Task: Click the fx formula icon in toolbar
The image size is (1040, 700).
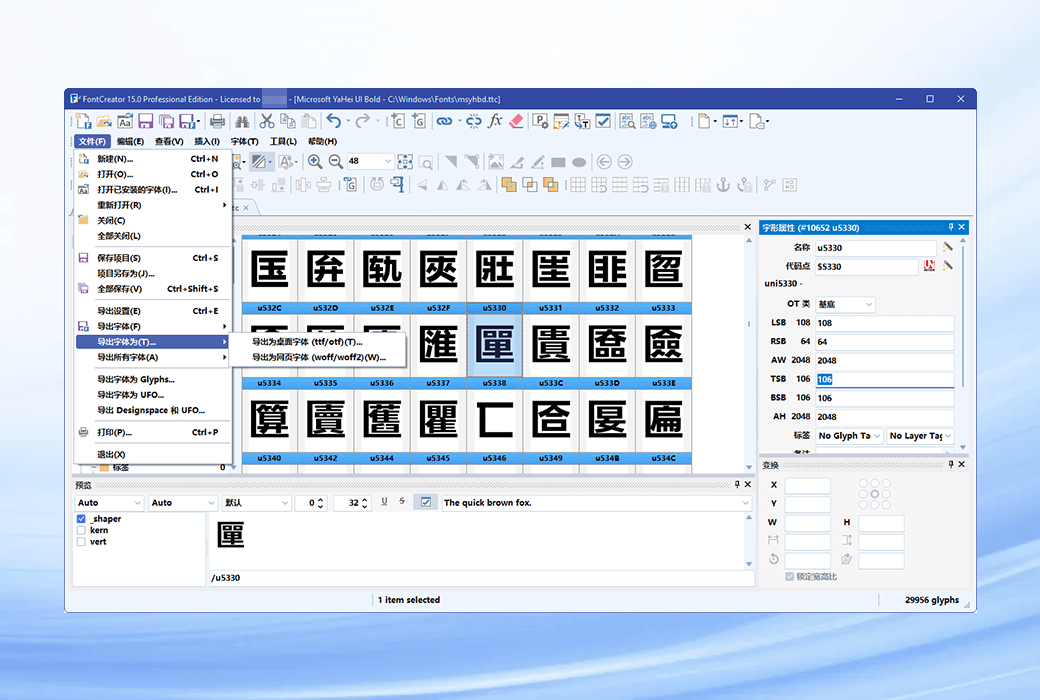Action: pos(495,121)
